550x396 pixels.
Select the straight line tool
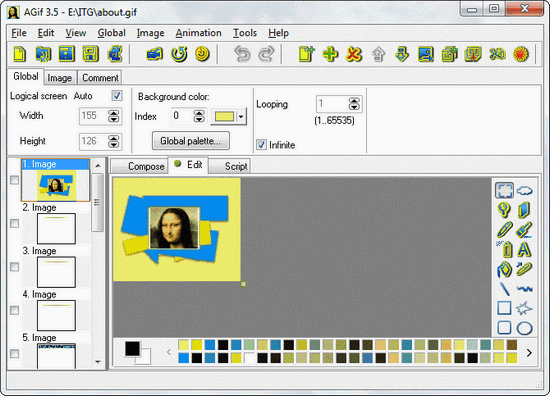coord(504,289)
